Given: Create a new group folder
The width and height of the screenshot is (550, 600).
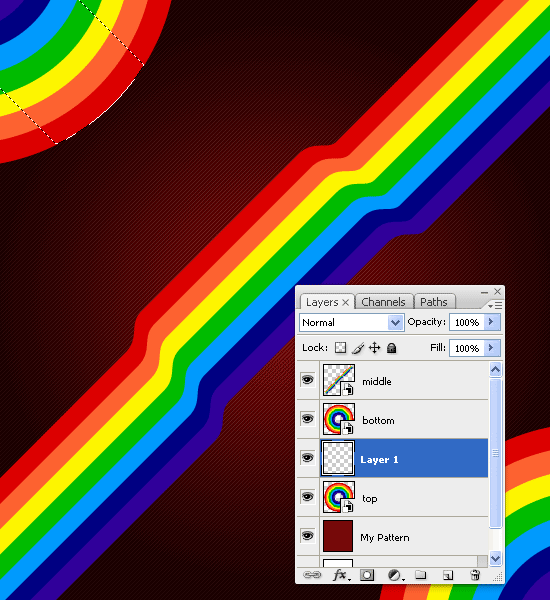Looking at the screenshot, I should [421, 575].
